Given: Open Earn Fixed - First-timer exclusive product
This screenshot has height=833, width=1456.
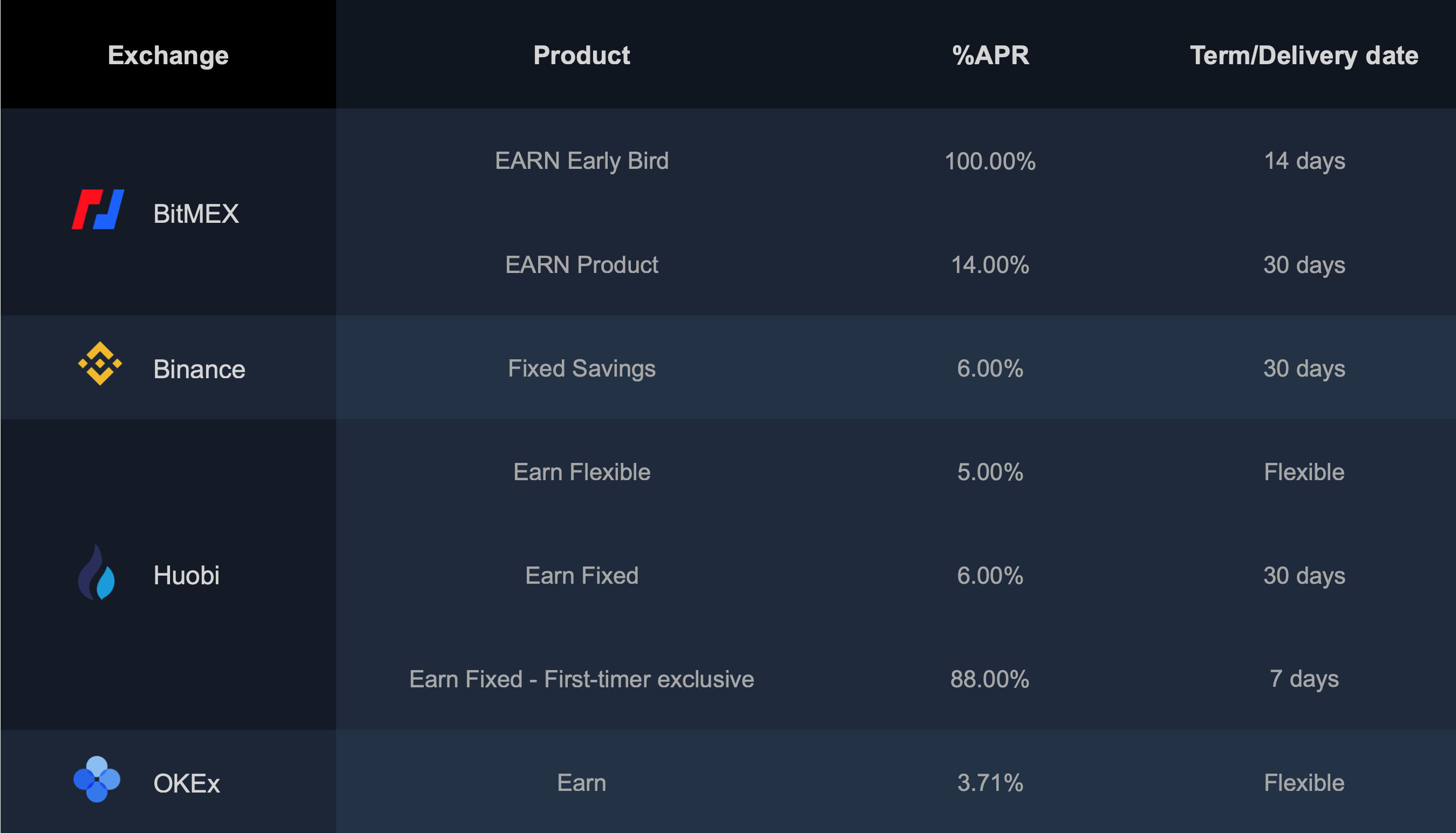Looking at the screenshot, I should click(x=581, y=679).
